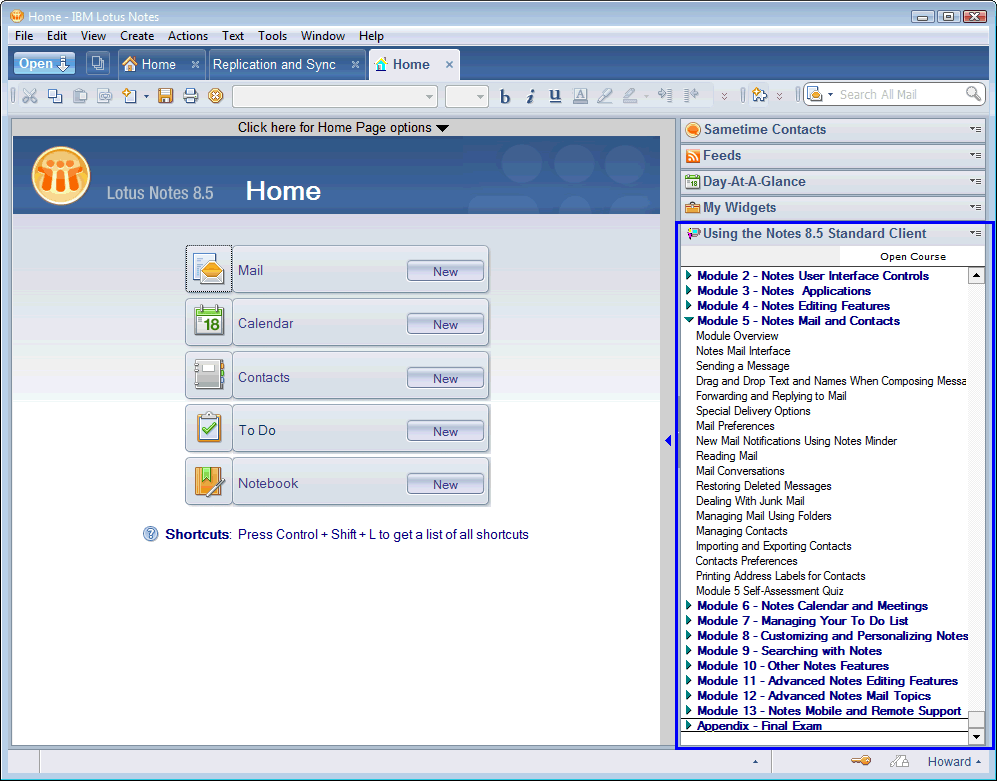This screenshot has height=781, width=997.
Task: Open the Notebook icon on Home page
Action: tap(209, 481)
